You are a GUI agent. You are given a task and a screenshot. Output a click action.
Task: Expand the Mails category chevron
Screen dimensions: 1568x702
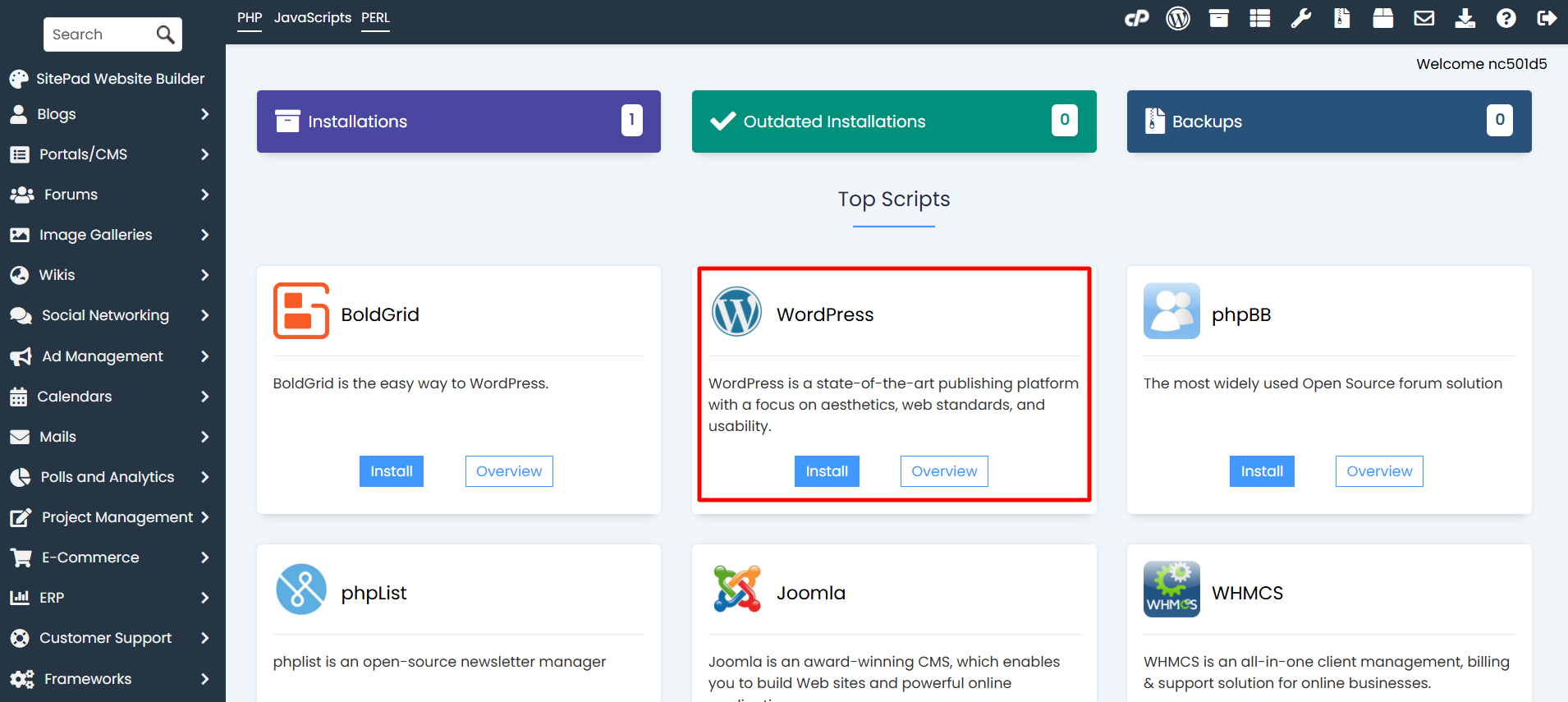[205, 437]
